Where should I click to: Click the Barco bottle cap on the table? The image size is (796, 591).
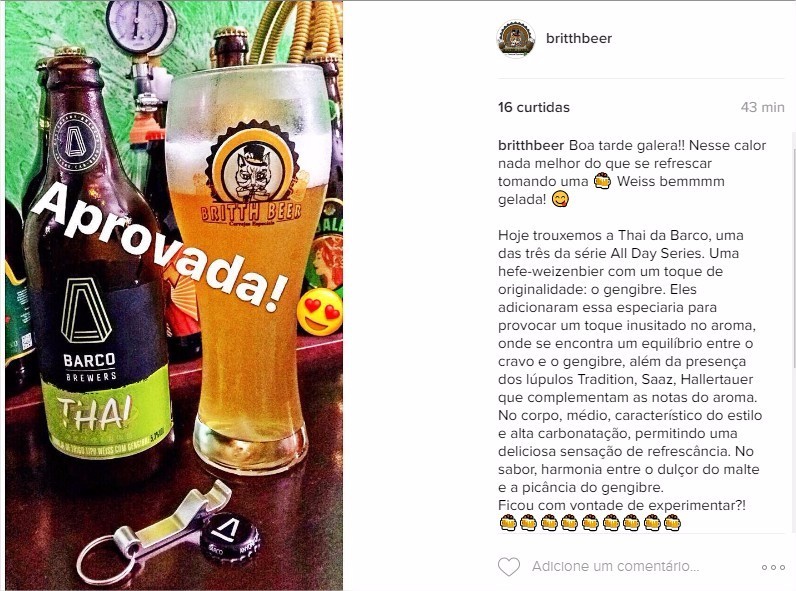229,539
